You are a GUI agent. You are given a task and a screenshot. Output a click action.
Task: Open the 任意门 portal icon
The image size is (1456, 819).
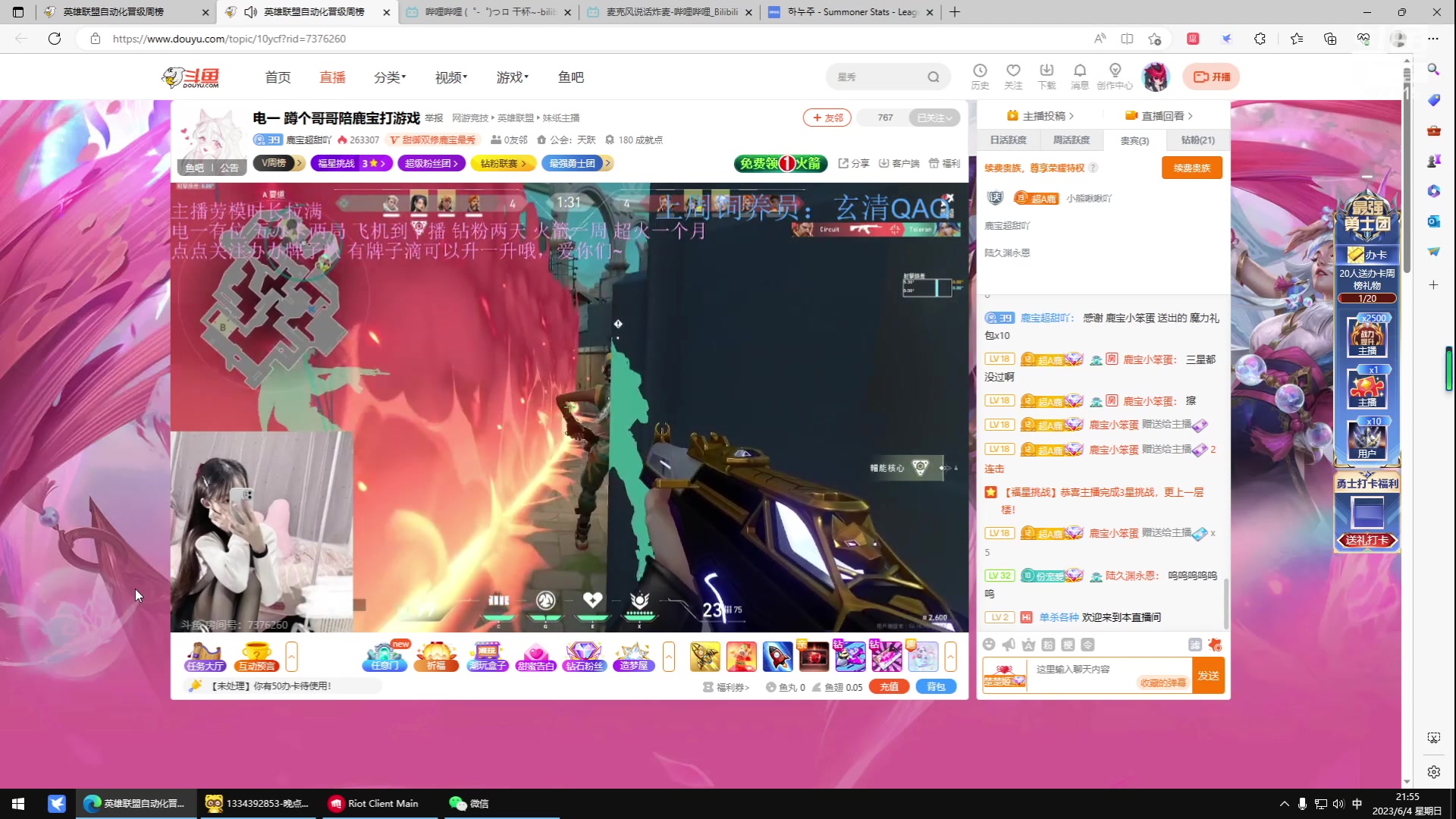coord(385,657)
